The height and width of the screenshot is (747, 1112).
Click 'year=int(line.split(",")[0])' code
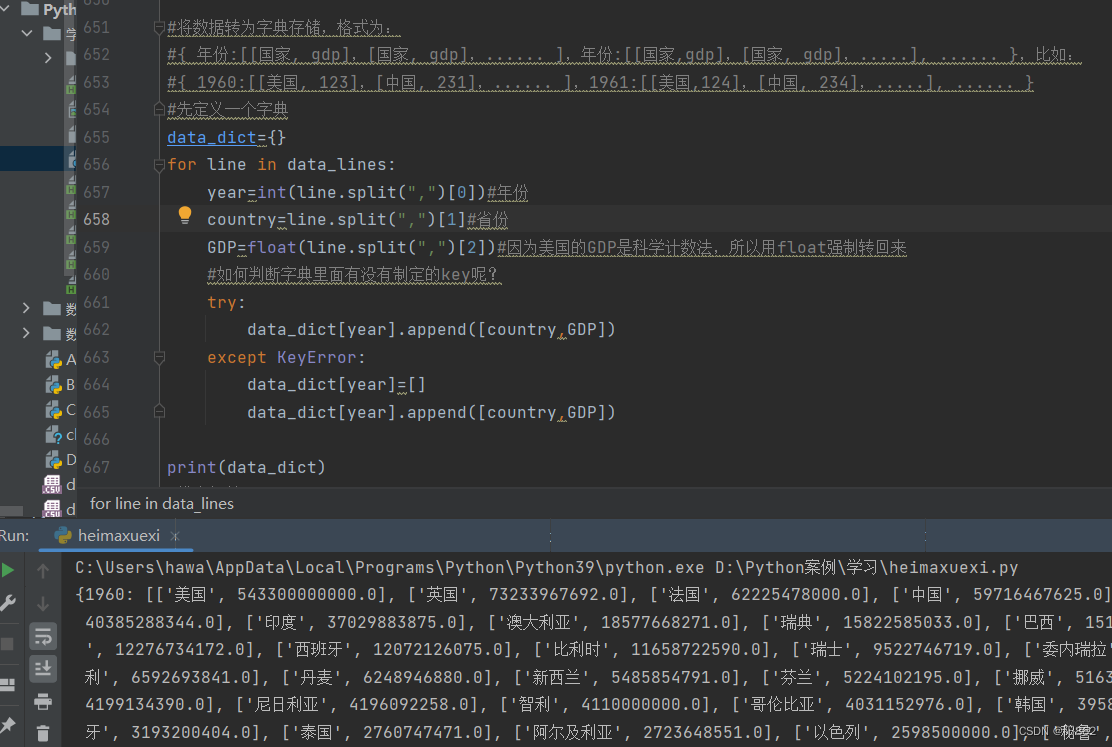point(346,192)
